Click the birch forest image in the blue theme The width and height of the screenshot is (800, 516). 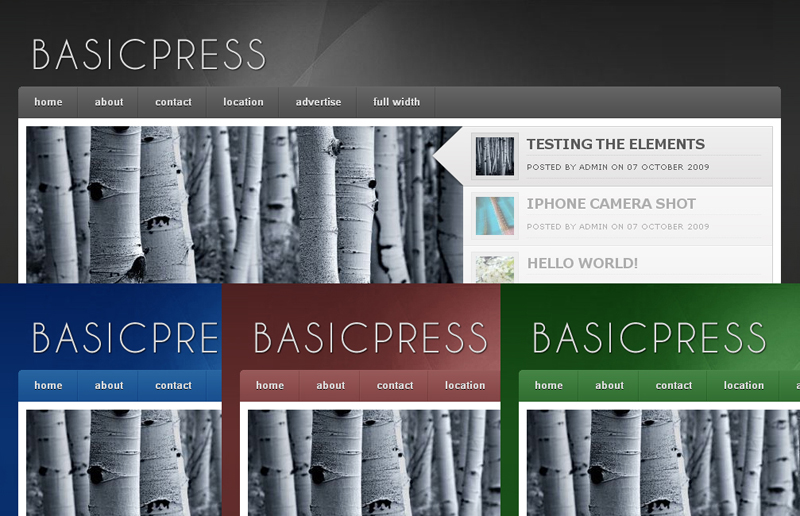point(123,463)
